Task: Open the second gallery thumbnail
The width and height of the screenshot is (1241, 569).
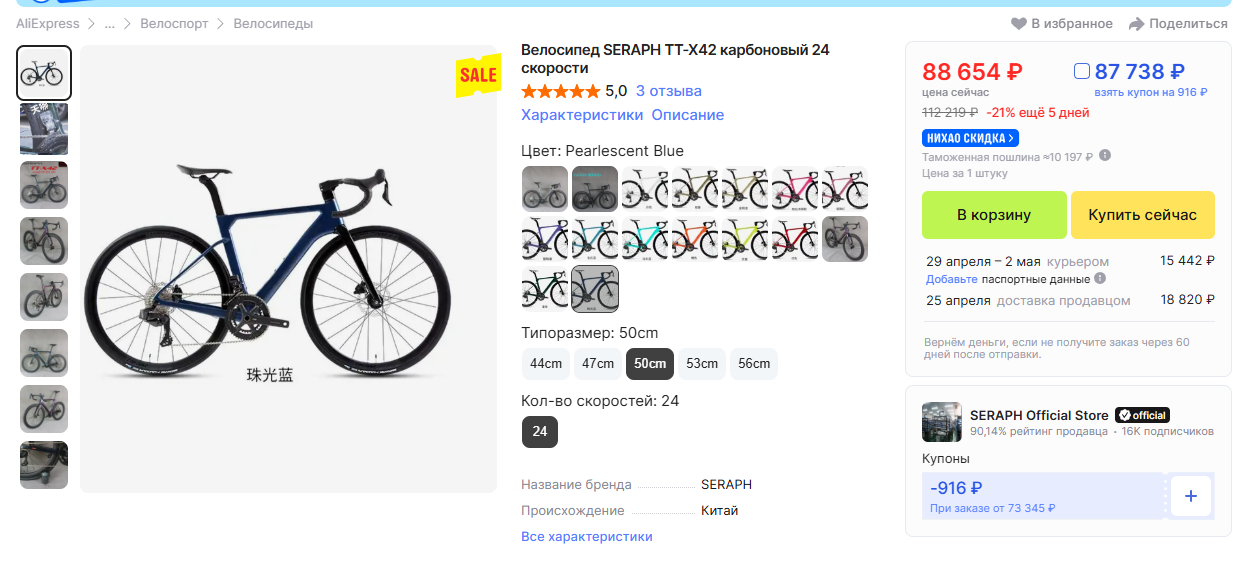Action: pyautogui.click(x=44, y=129)
